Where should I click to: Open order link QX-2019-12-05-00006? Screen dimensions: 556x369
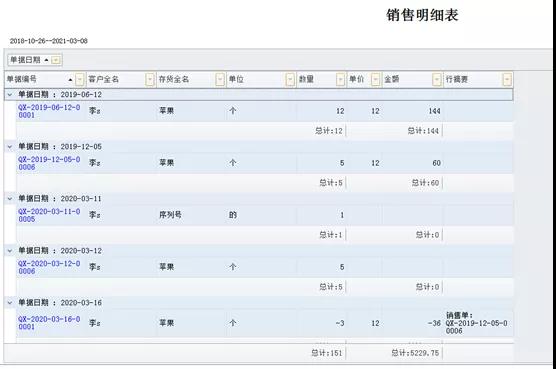click(49, 163)
